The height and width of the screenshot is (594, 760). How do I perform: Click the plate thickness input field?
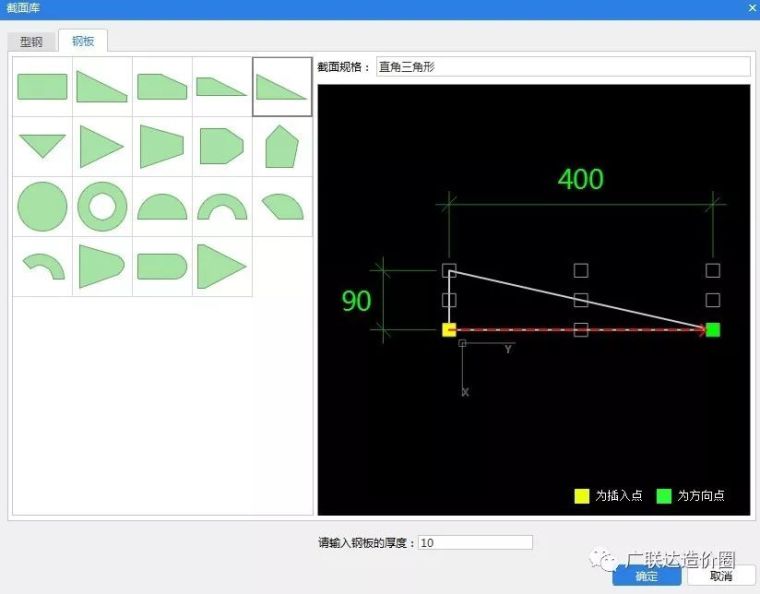(475, 543)
